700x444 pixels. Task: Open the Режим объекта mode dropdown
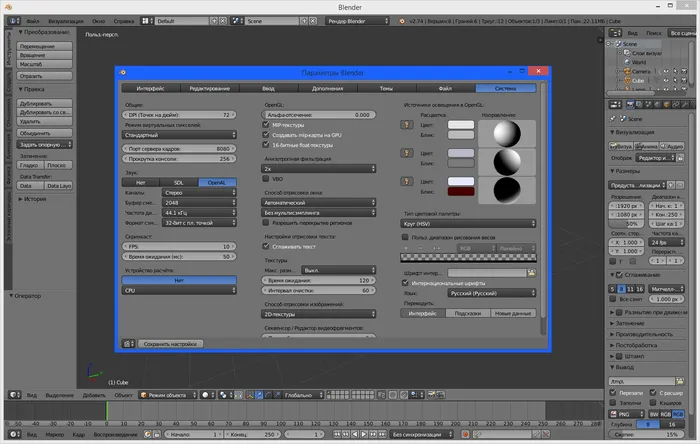click(x=168, y=395)
